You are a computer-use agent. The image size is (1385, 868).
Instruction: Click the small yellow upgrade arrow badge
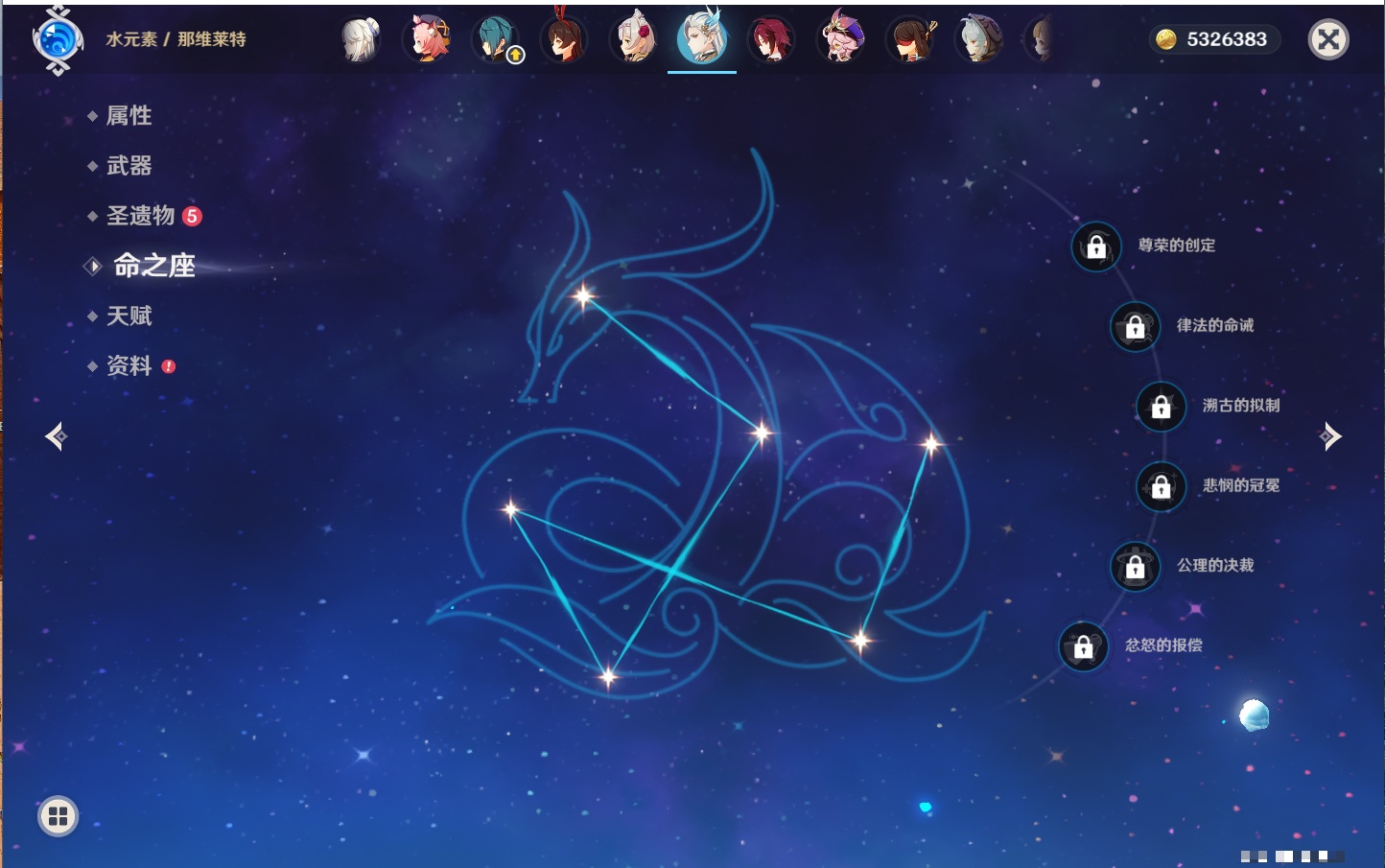click(515, 56)
